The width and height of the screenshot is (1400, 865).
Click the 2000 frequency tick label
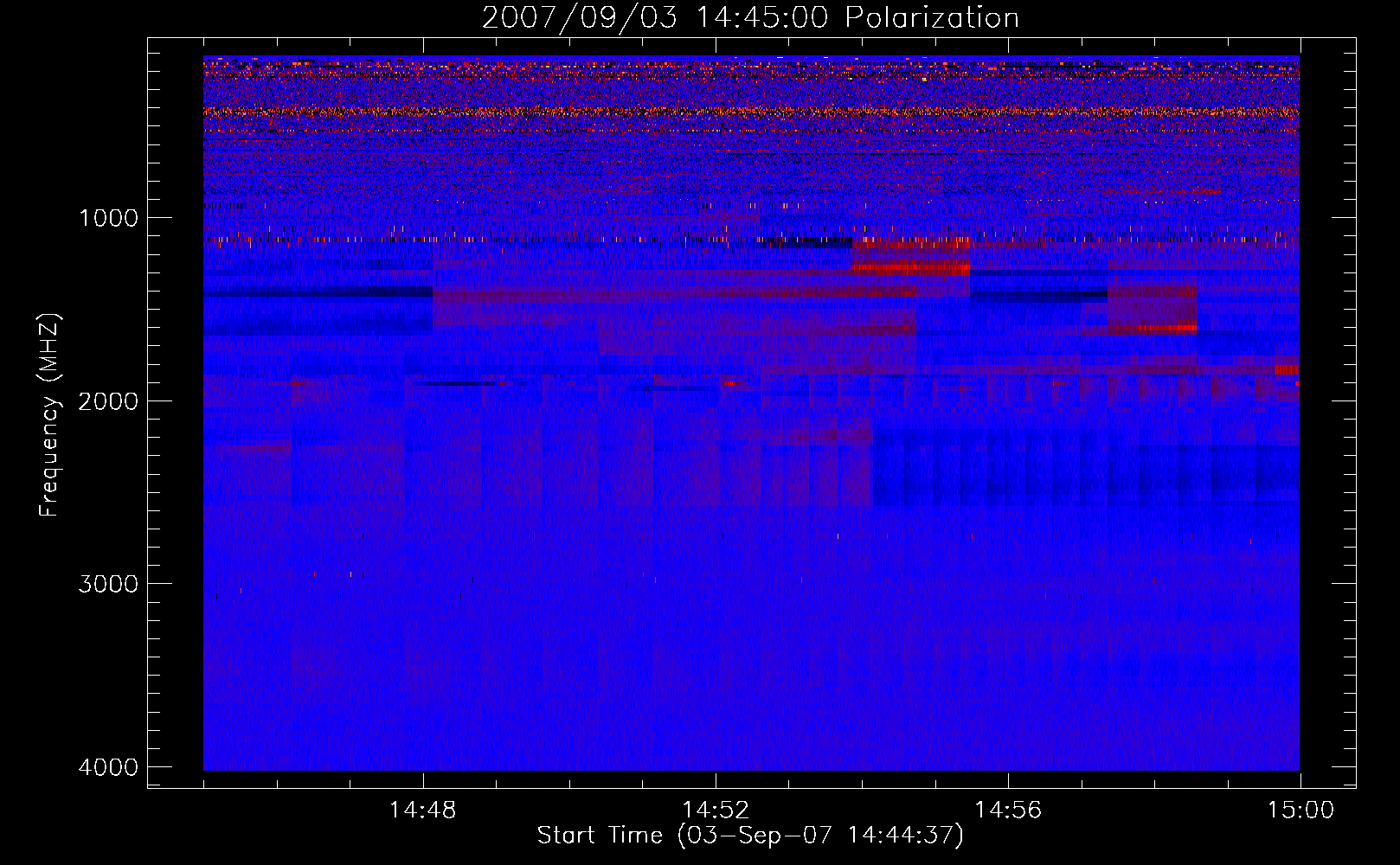[108, 401]
